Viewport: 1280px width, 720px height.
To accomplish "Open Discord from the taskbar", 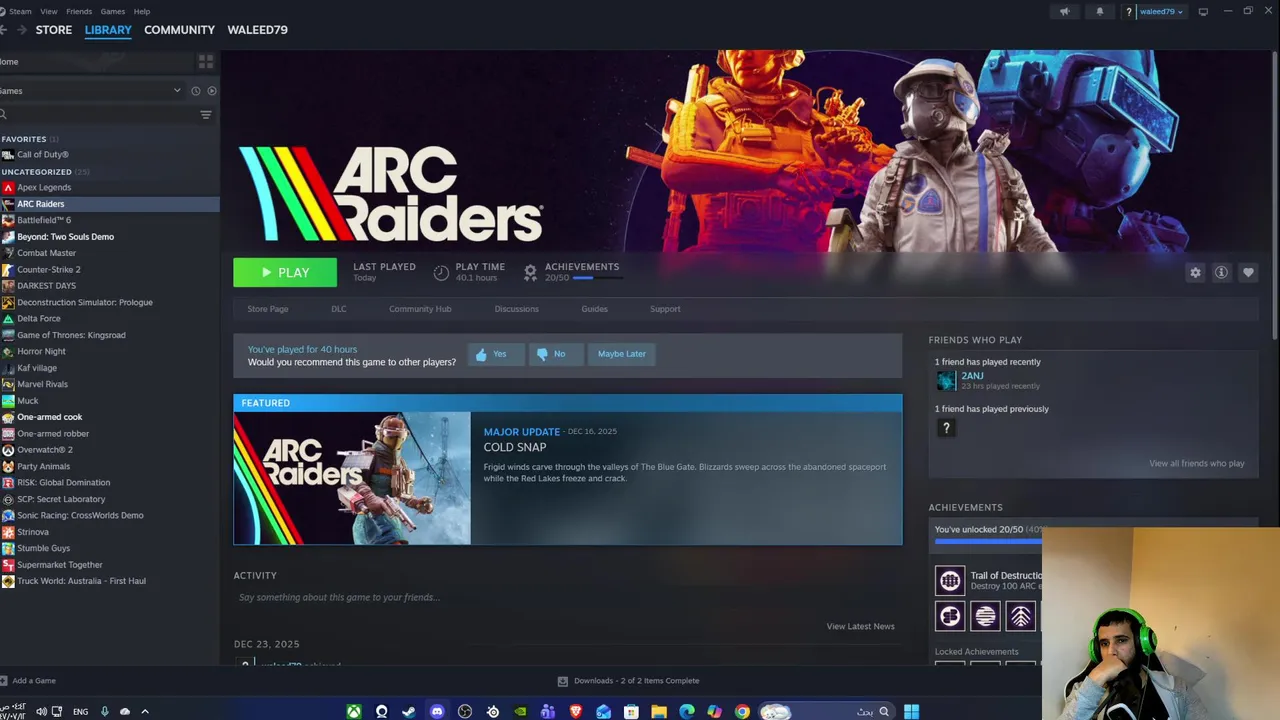I will click(437, 712).
